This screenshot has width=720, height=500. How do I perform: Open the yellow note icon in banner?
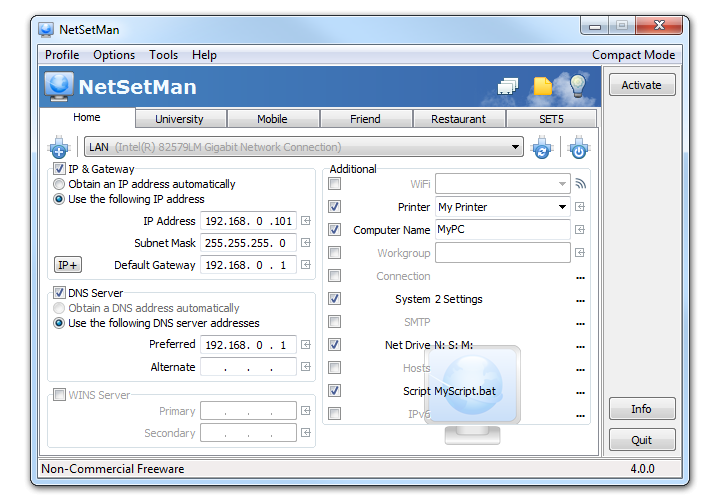(x=542, y=86)
